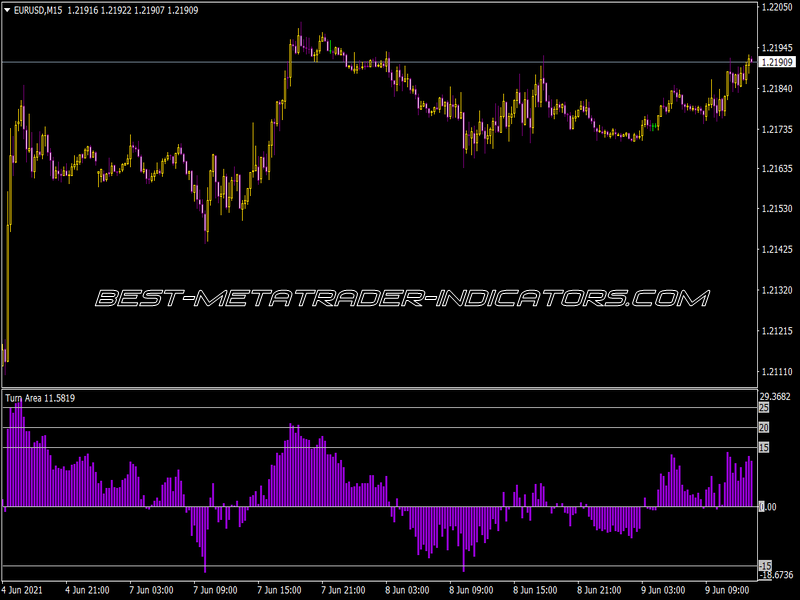This screenshot has width=800, height=600.
Task: Click indicator level label 15
Action: (764, 447)
